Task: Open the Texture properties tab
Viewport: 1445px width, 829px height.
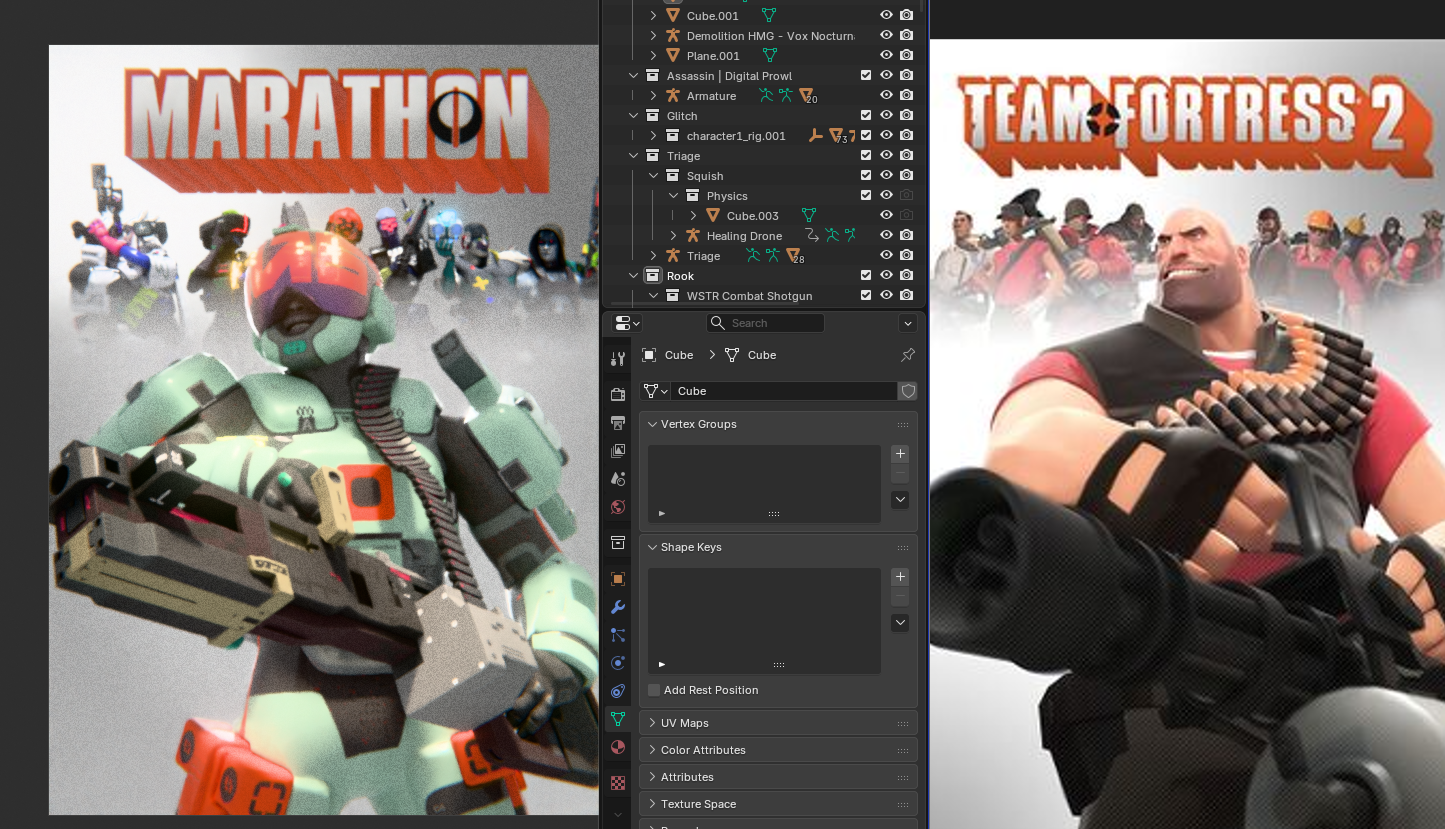Action: pos(618,783)
